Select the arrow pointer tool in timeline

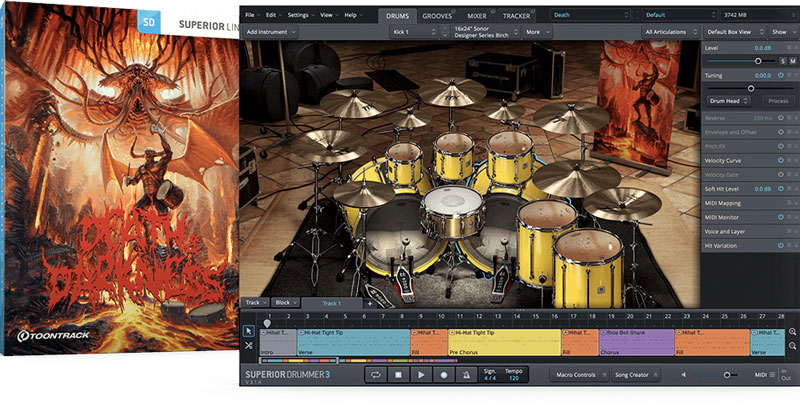coord(249,331)
